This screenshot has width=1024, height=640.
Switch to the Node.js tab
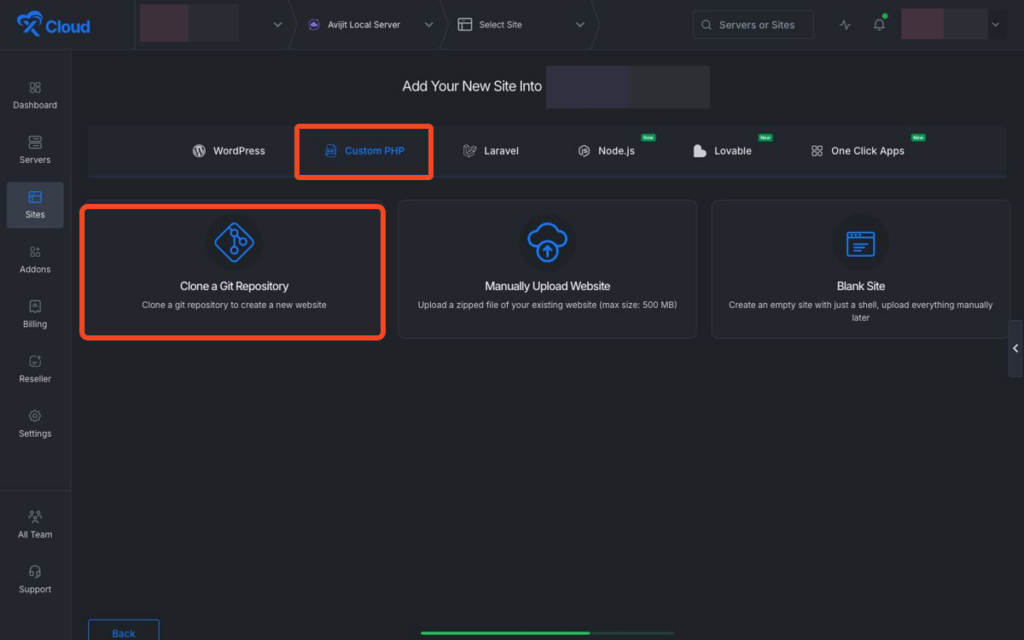606,151
